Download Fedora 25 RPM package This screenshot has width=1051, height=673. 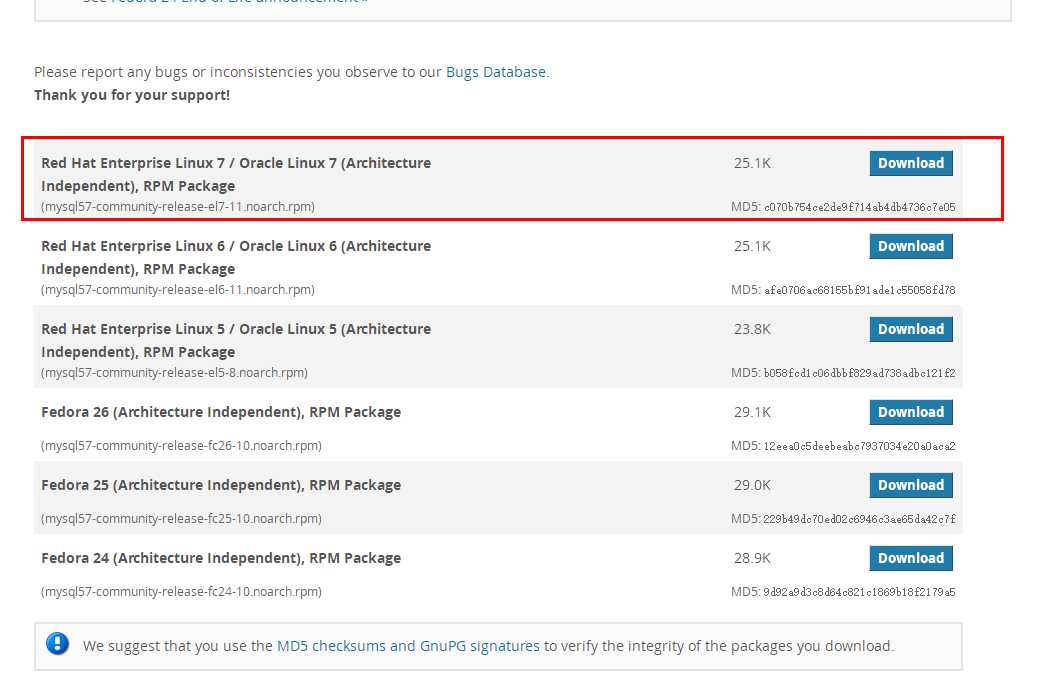coord(911,485)
